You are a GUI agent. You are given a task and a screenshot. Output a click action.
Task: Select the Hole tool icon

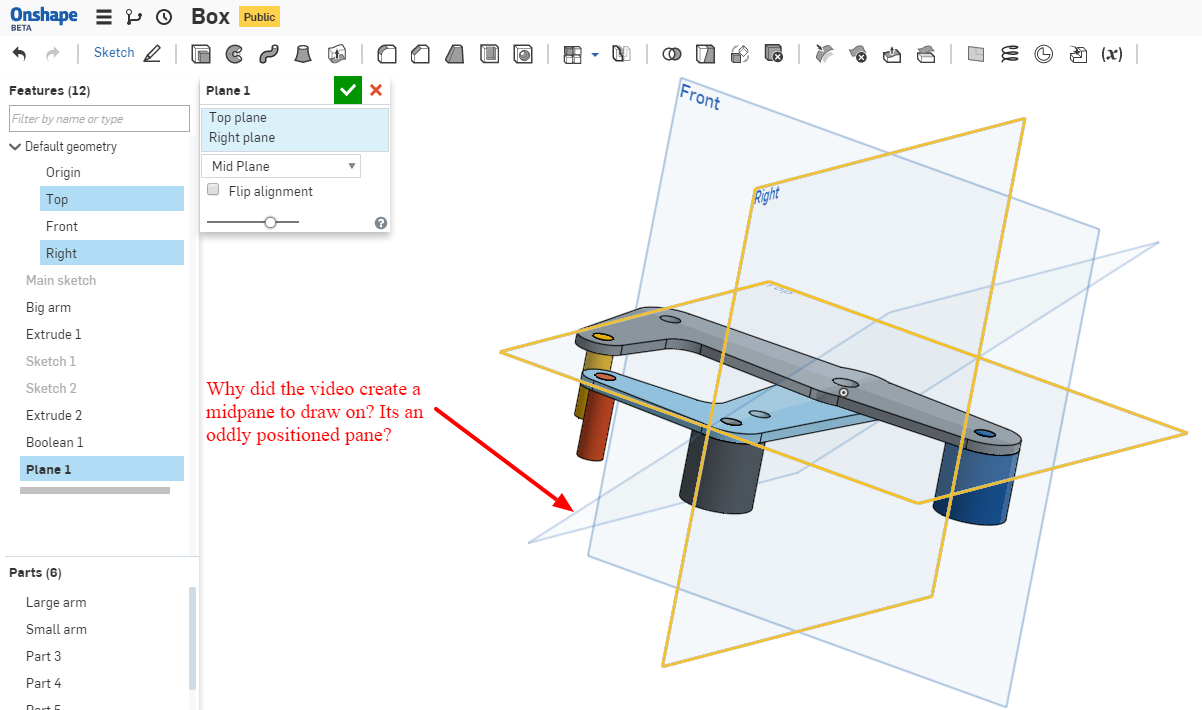[523, 54]
